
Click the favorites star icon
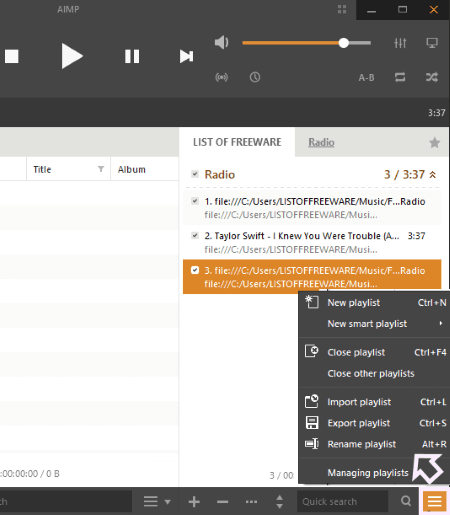coord(435,143)
